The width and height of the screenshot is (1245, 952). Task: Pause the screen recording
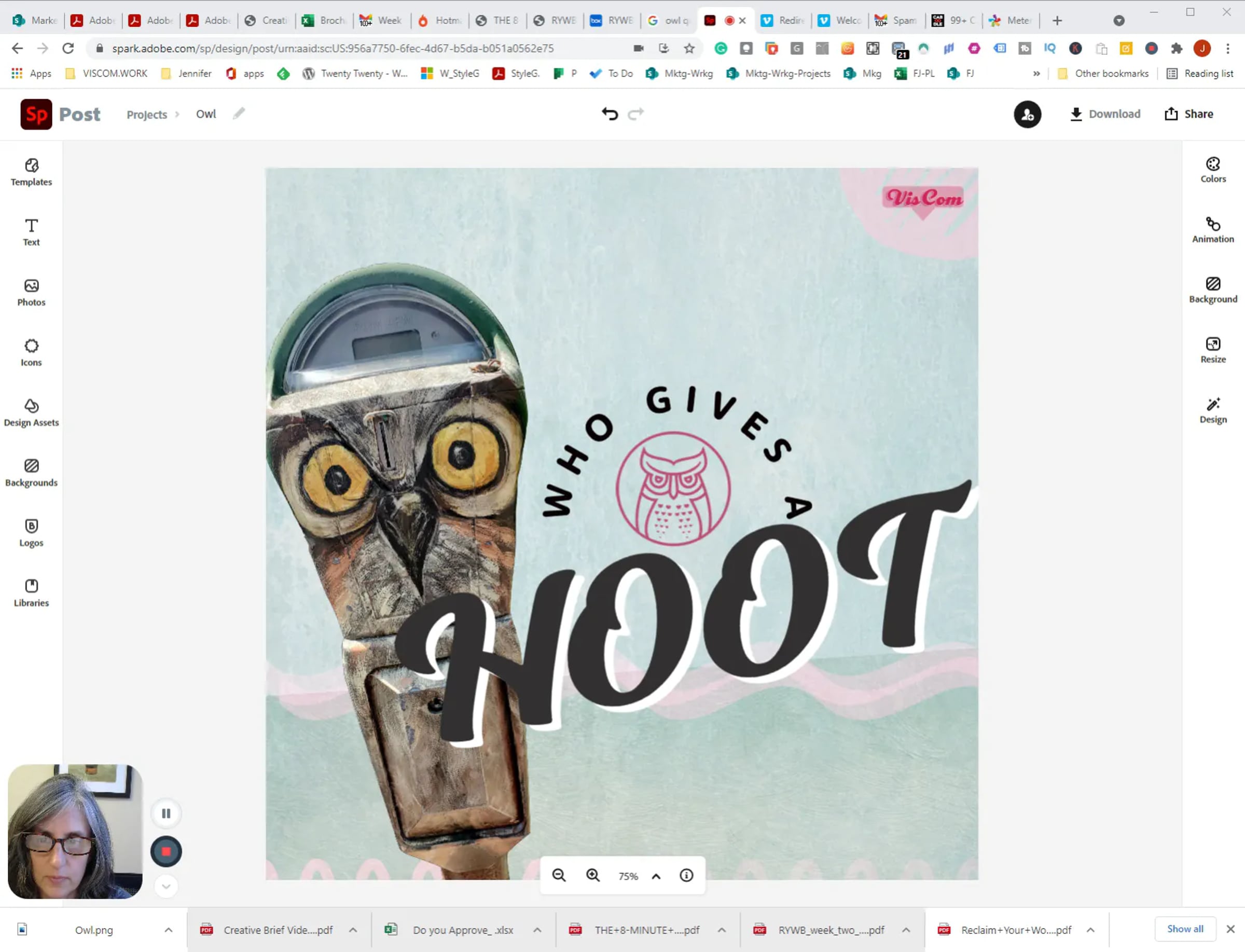point(166,813)
